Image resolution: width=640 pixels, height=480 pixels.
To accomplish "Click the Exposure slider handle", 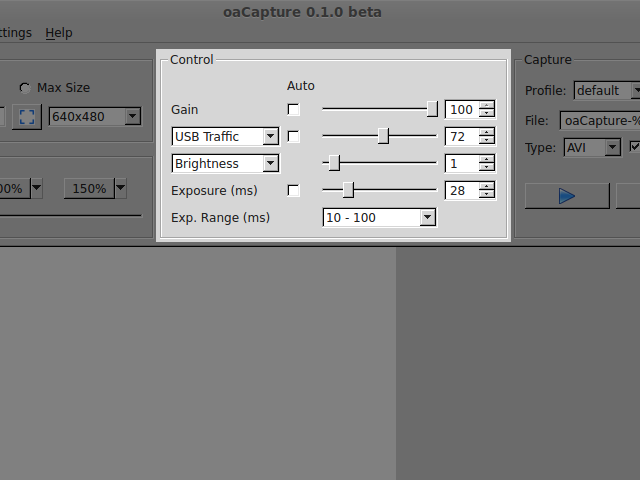I will tap(348, 191).
